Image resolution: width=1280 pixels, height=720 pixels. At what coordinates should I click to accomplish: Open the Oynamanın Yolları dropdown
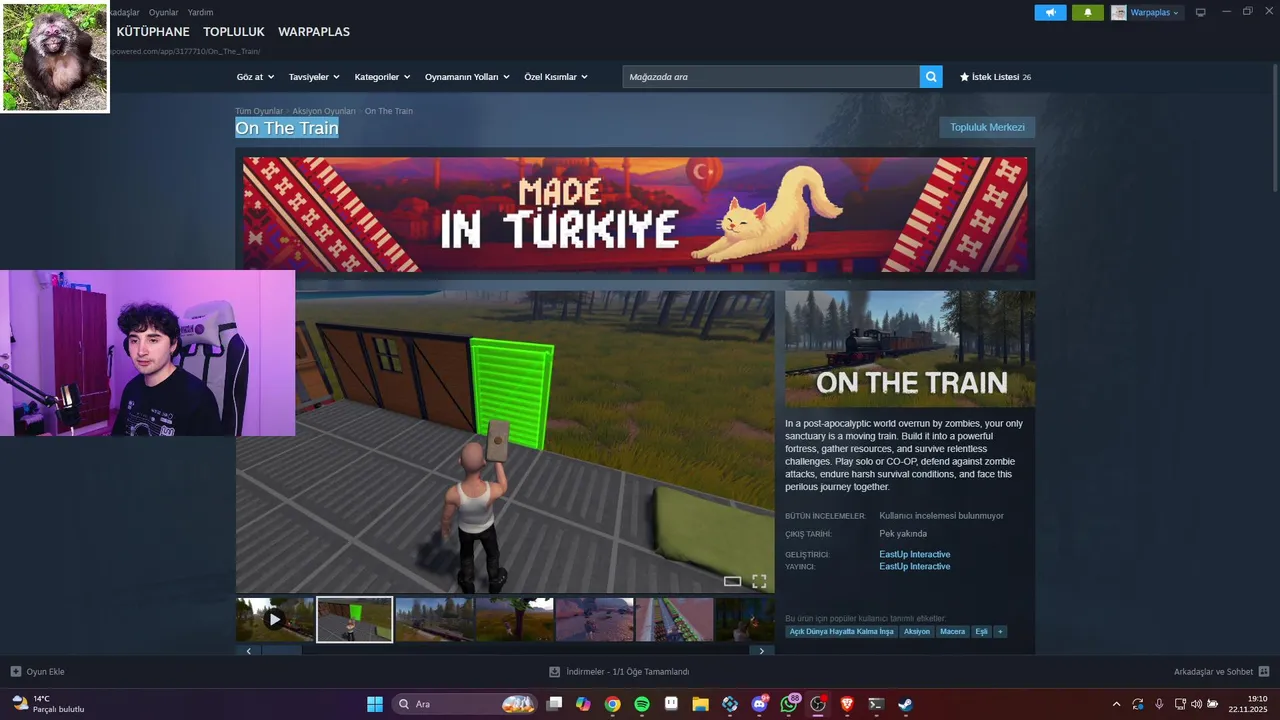(x=467, y=77)
